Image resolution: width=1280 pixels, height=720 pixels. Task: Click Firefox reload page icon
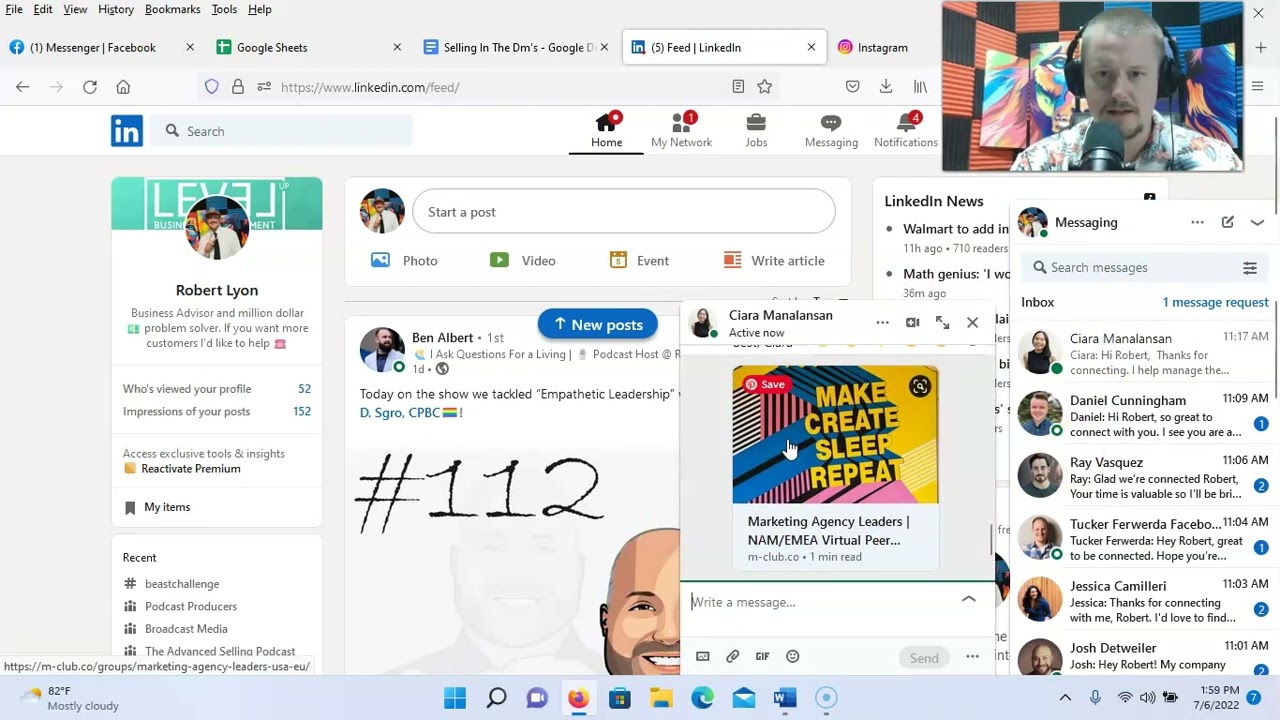click(90, 87)
